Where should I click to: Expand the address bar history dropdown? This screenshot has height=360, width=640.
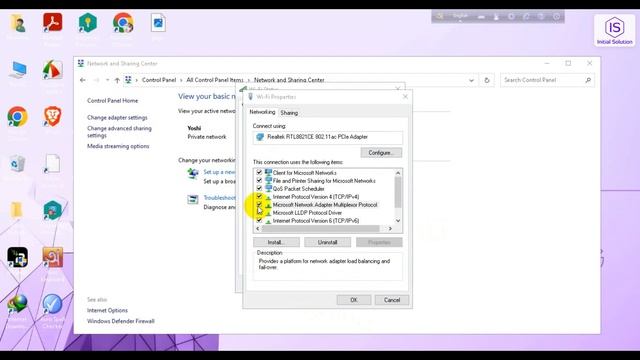click(471, 80)
